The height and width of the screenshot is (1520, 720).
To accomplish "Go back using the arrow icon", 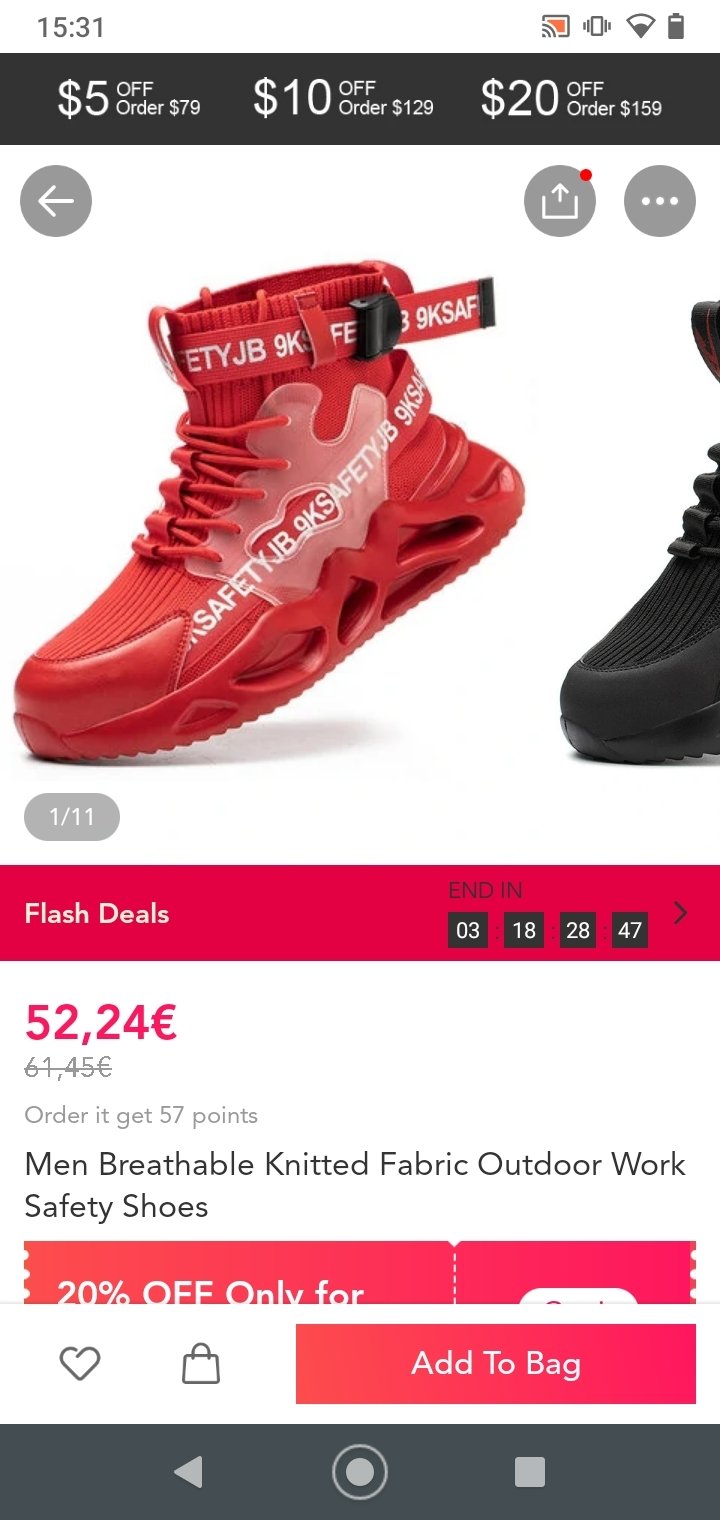I will pos(56,201).
